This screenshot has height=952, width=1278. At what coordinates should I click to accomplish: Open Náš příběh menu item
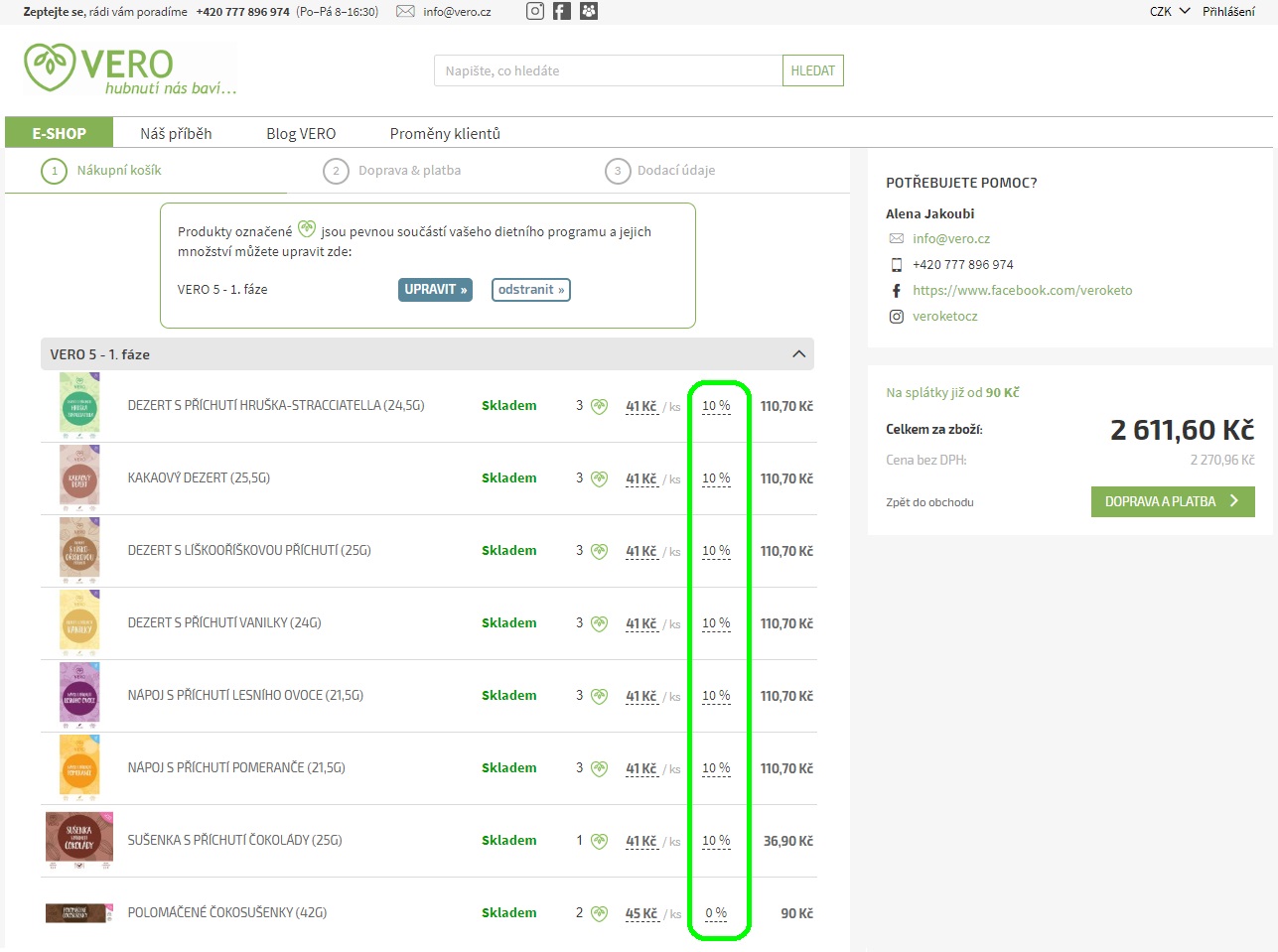click(x=176, y=133)
